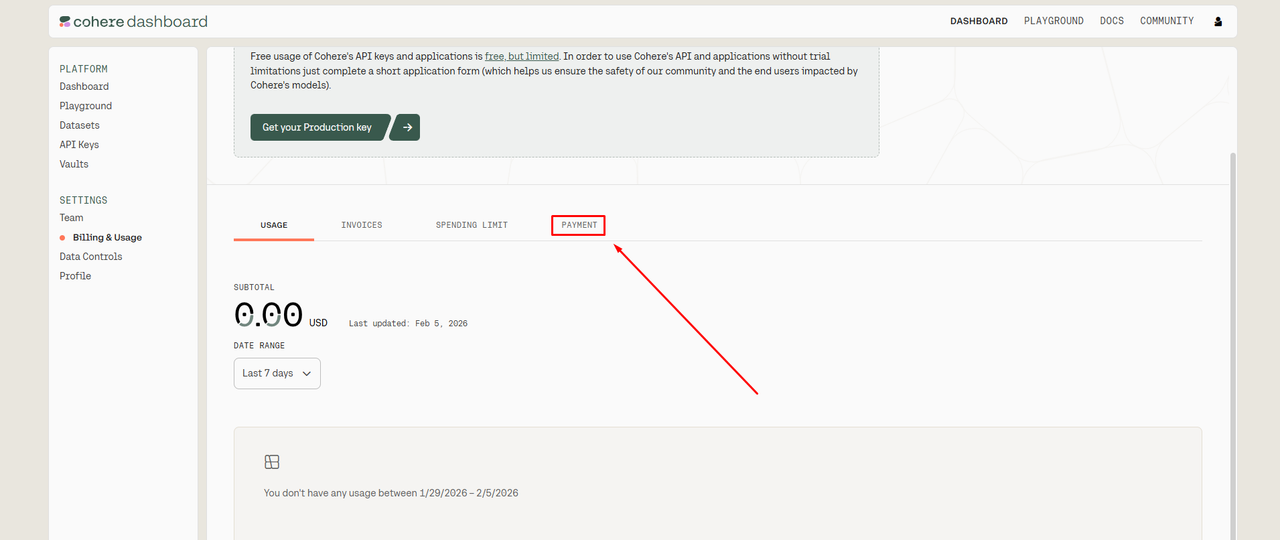Image resolution: width=1280 pixels, height=540 pixels.
Task: Switch to the Usage tab
Action: [274, 225]
